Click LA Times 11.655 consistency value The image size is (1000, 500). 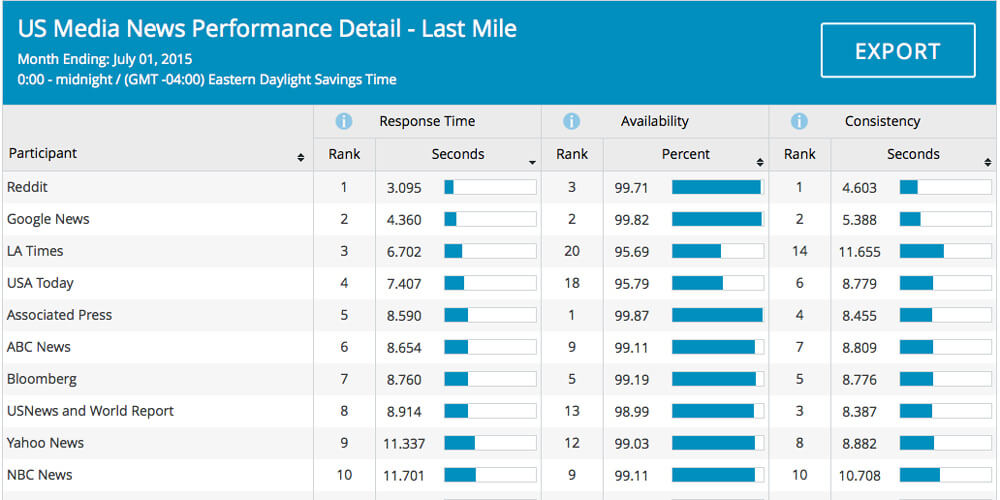click(859, 252)
